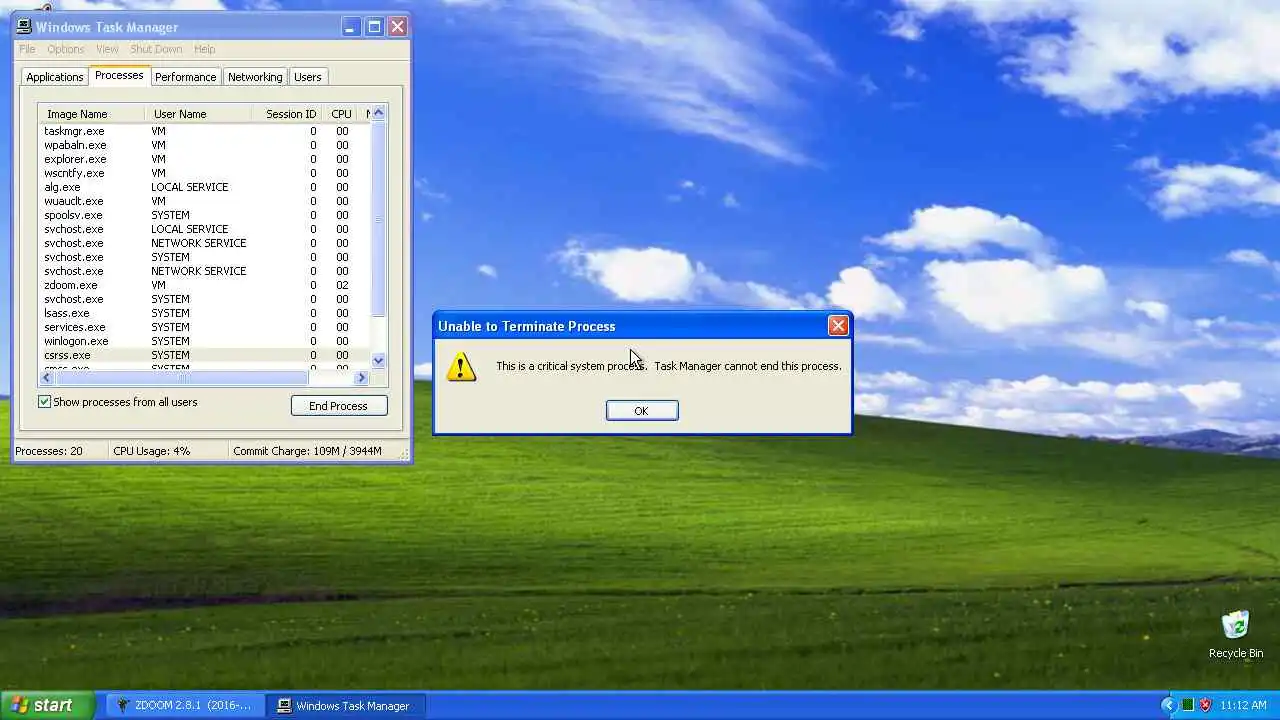Open the File menu in Task Manager
Screen dimensions: 1280x720
pos(27,49)
